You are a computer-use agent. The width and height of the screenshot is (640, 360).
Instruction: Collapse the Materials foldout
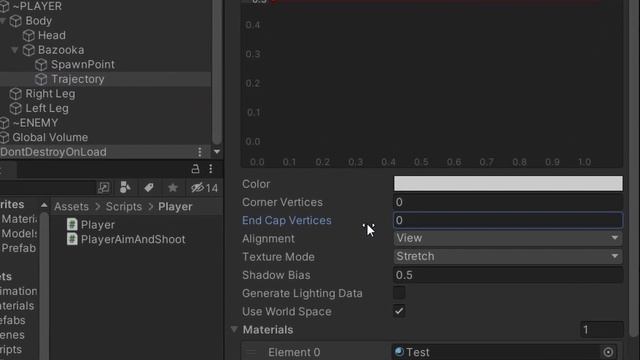point(234,329)
